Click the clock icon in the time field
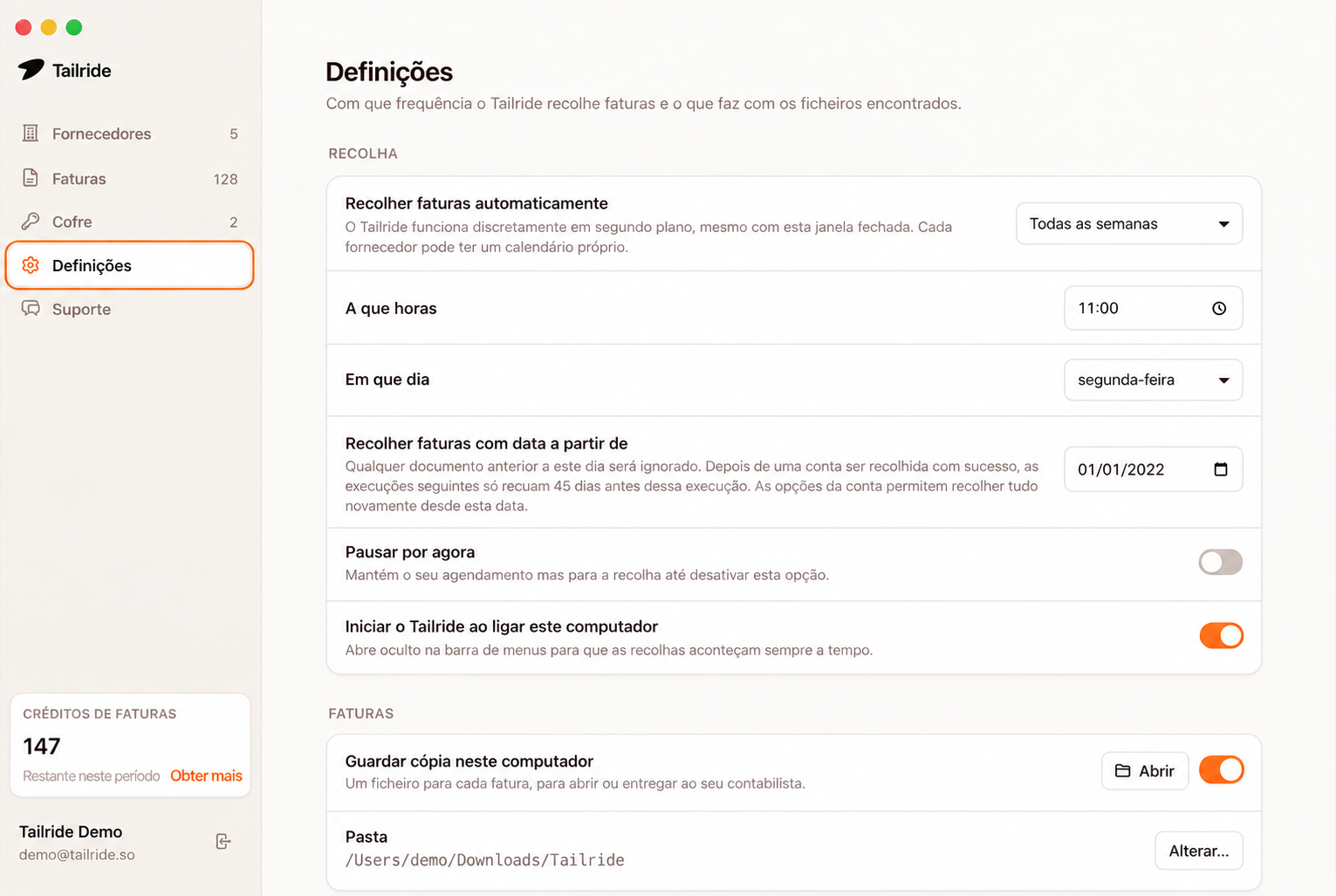The image size is (1336, 896). click(x=1219, y=308)
